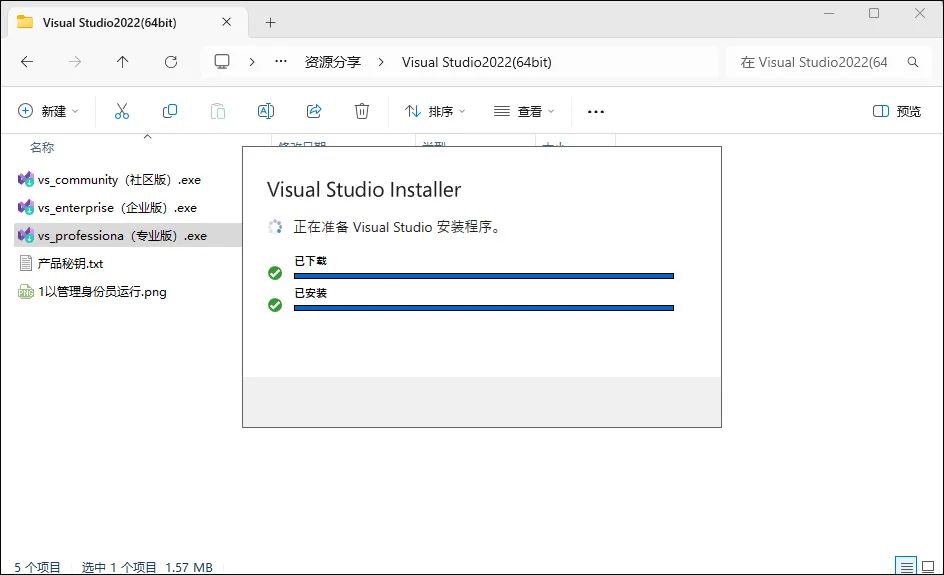The height and width of the screenshot is (575, 944).
Task: Click the green check beside 已下载
Action: pyautogui.click(x=275, y=273)
